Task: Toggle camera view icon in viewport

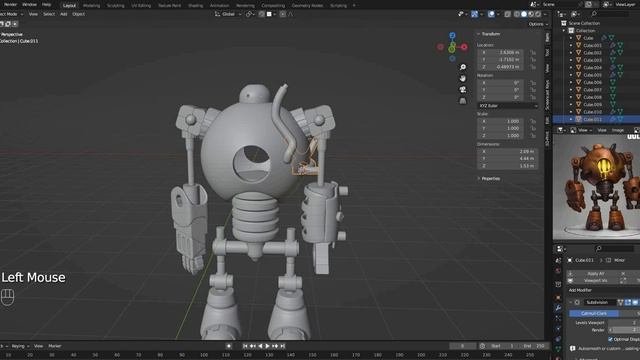Action: [x=462, y=89]
